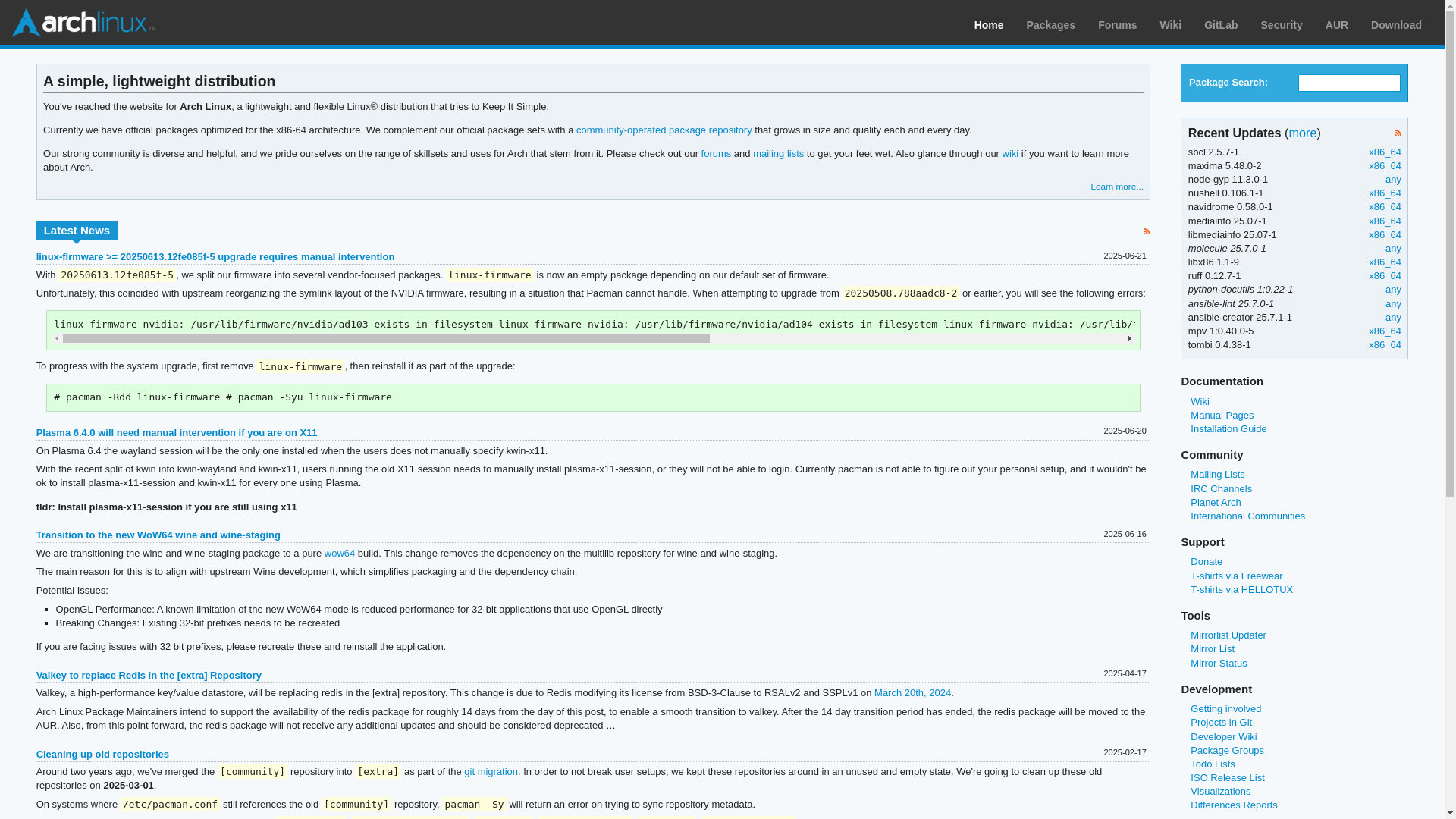Open T-shirts via Freewear link

click(1235, 576)
